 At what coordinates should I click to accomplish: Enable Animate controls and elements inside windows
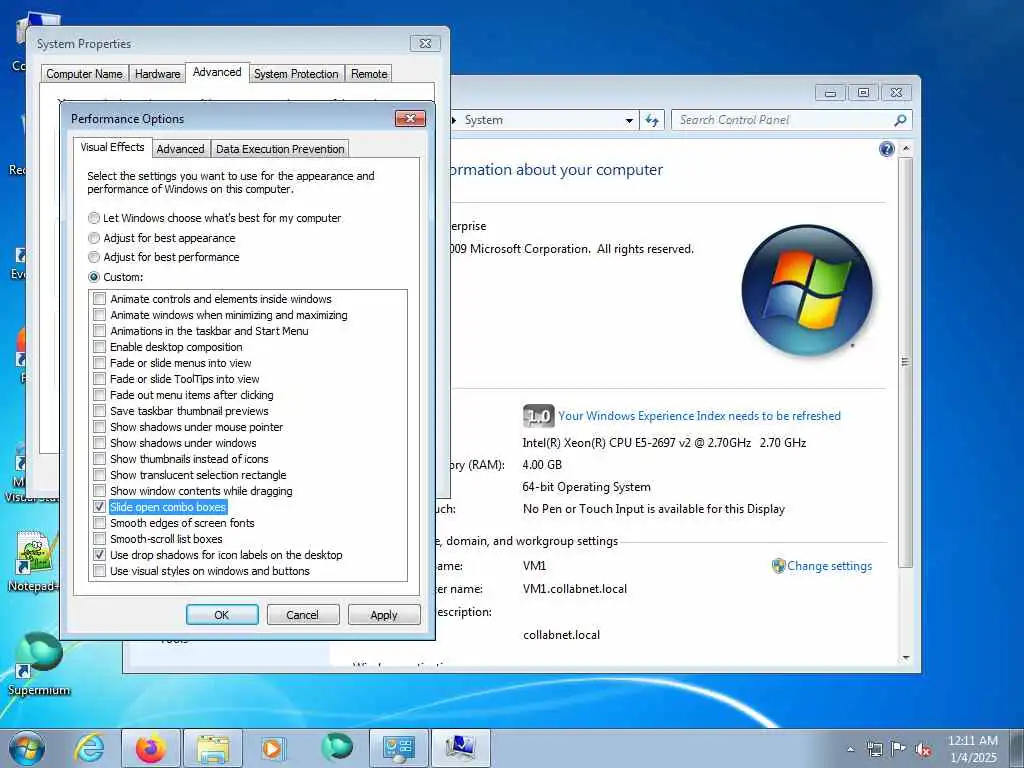point(99,299)
